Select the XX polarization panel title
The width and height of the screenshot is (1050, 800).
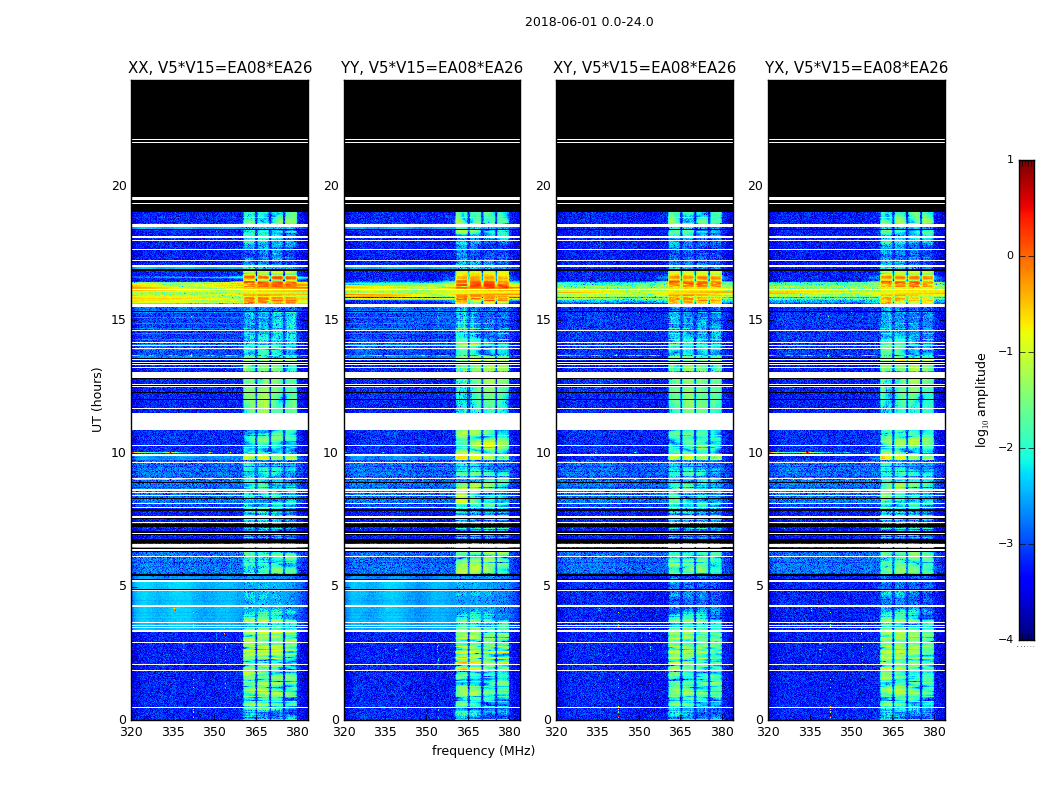[x=220, y=68]
